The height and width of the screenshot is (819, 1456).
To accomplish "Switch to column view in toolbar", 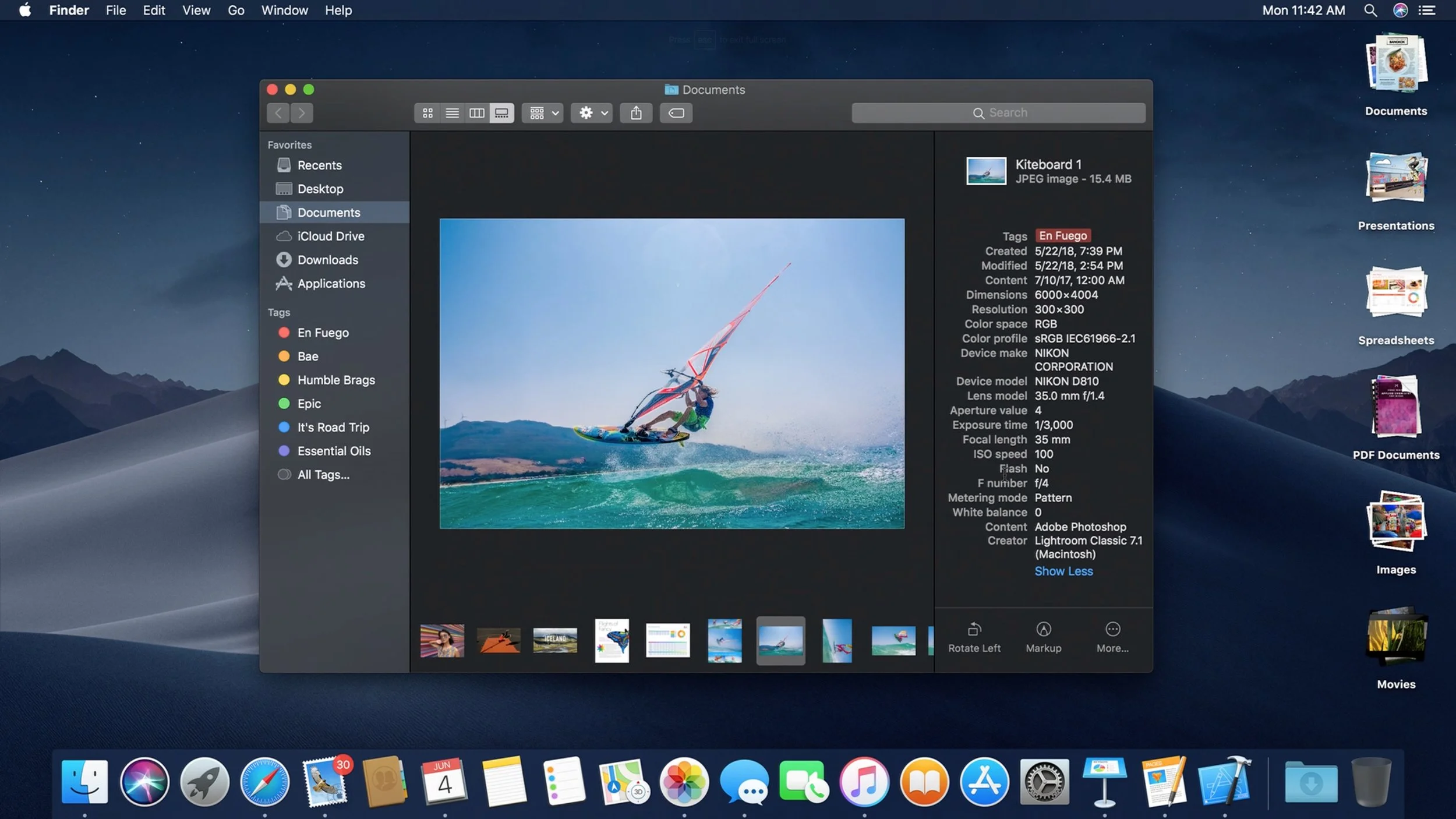I will click(476, 113).
